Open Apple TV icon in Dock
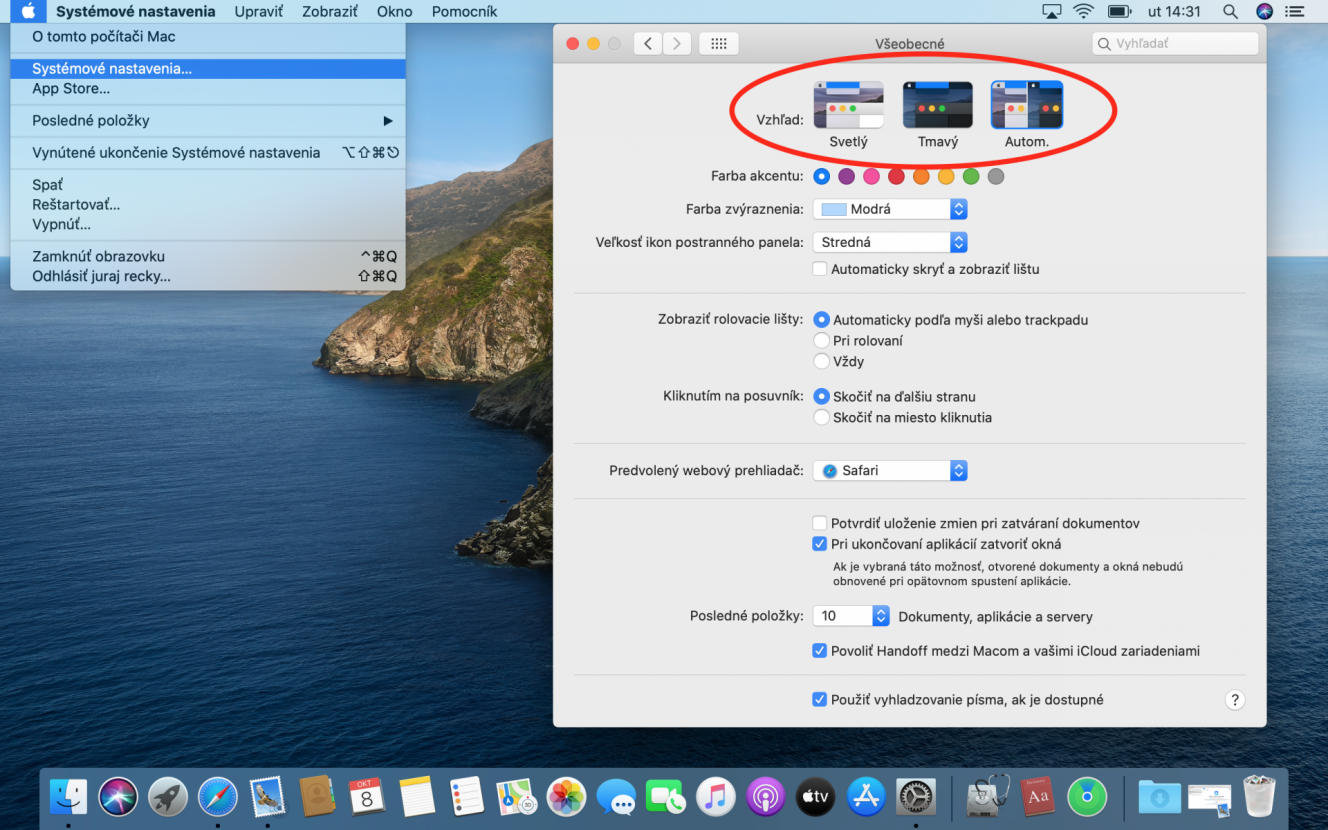This screenshot has width=1328, height=830. (x=815, y=797)
